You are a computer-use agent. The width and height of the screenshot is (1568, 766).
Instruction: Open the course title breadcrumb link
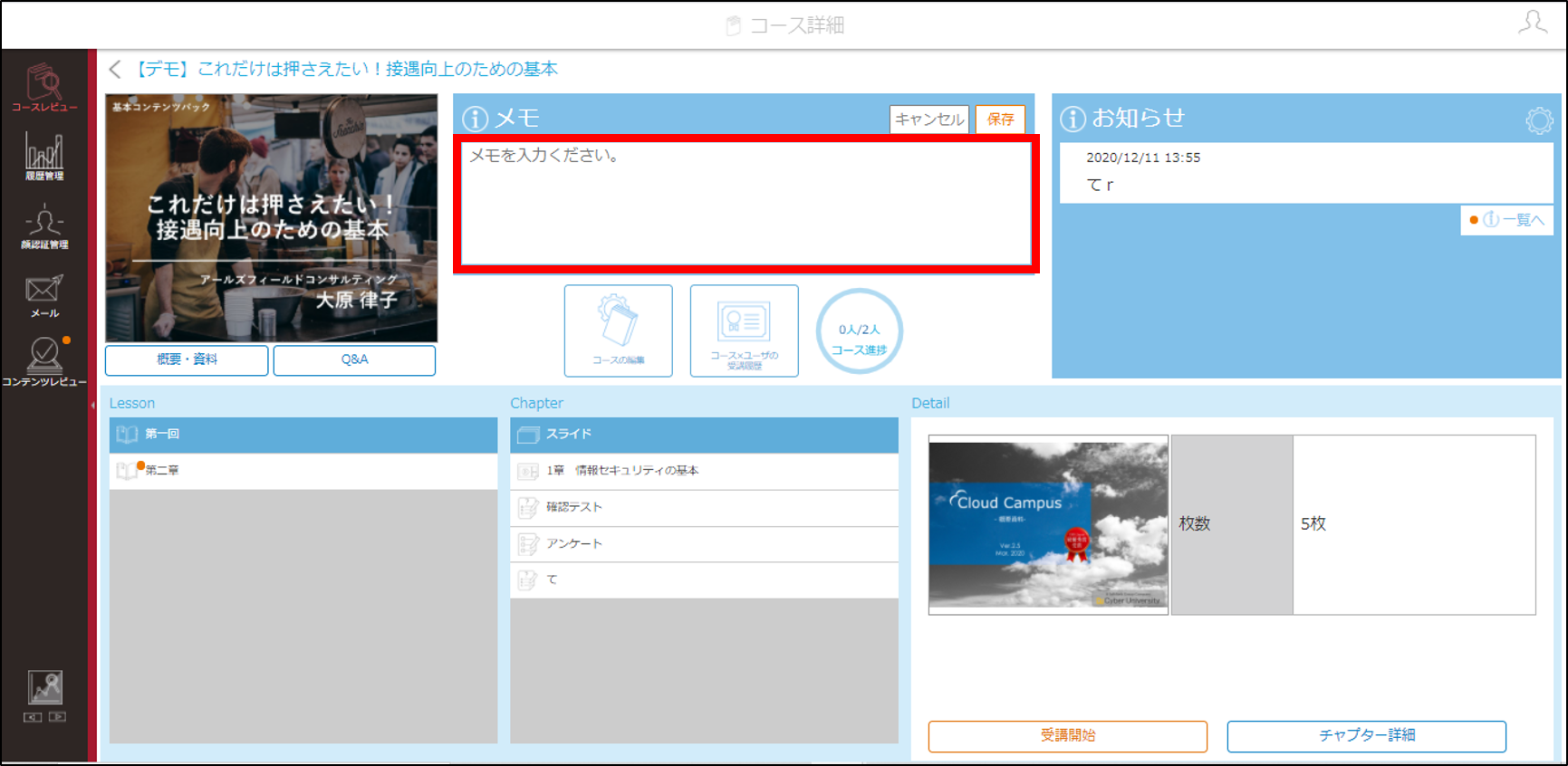tap(345, 69)
